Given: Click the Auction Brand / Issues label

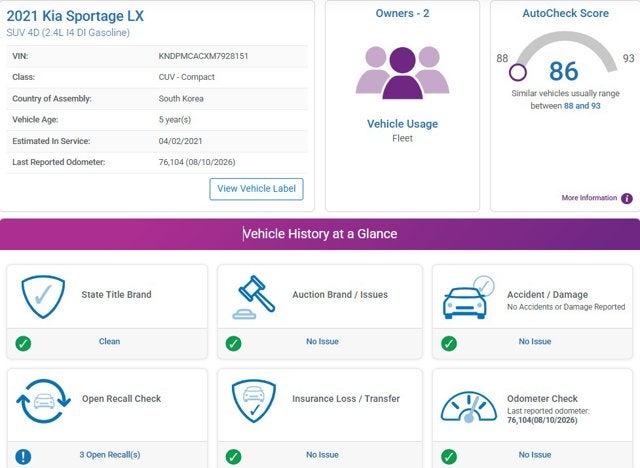Looking at the screenshot, I should [340, 295].
